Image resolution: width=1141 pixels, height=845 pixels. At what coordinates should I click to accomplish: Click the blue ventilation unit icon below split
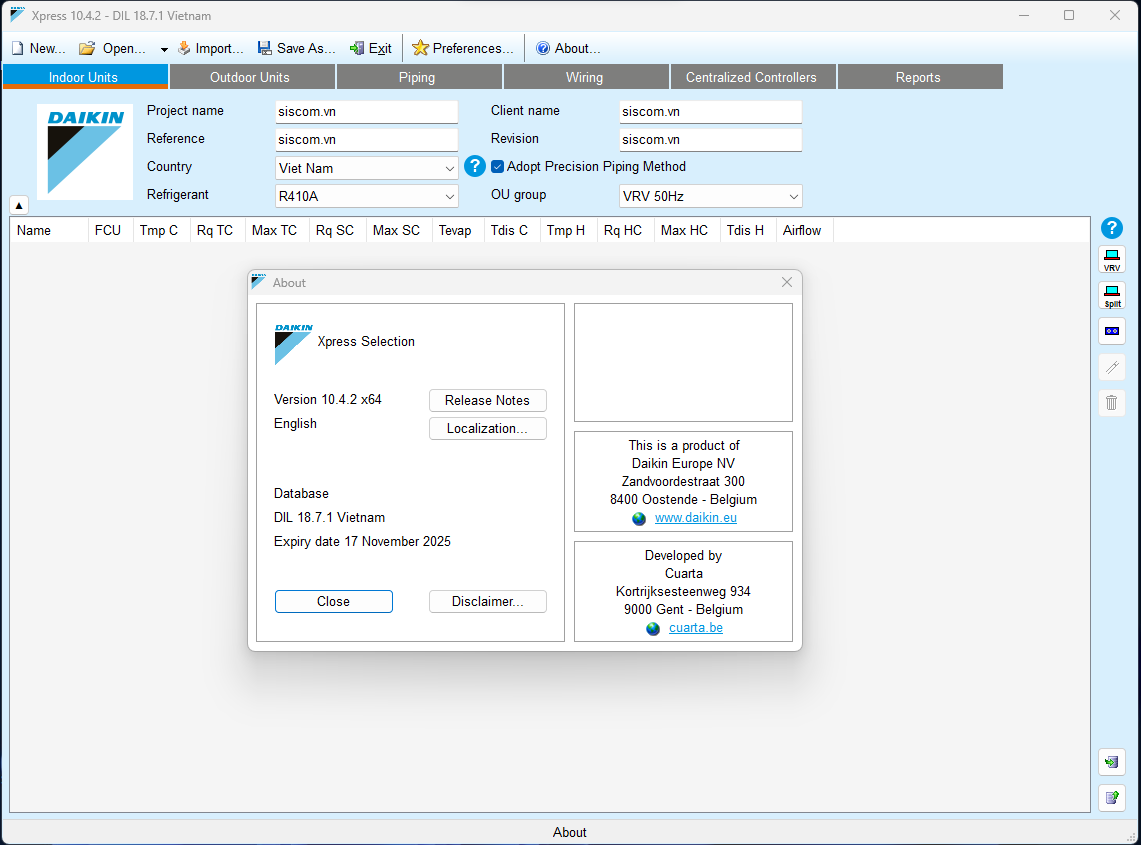pyautogui.click(x=1111, y=331)
